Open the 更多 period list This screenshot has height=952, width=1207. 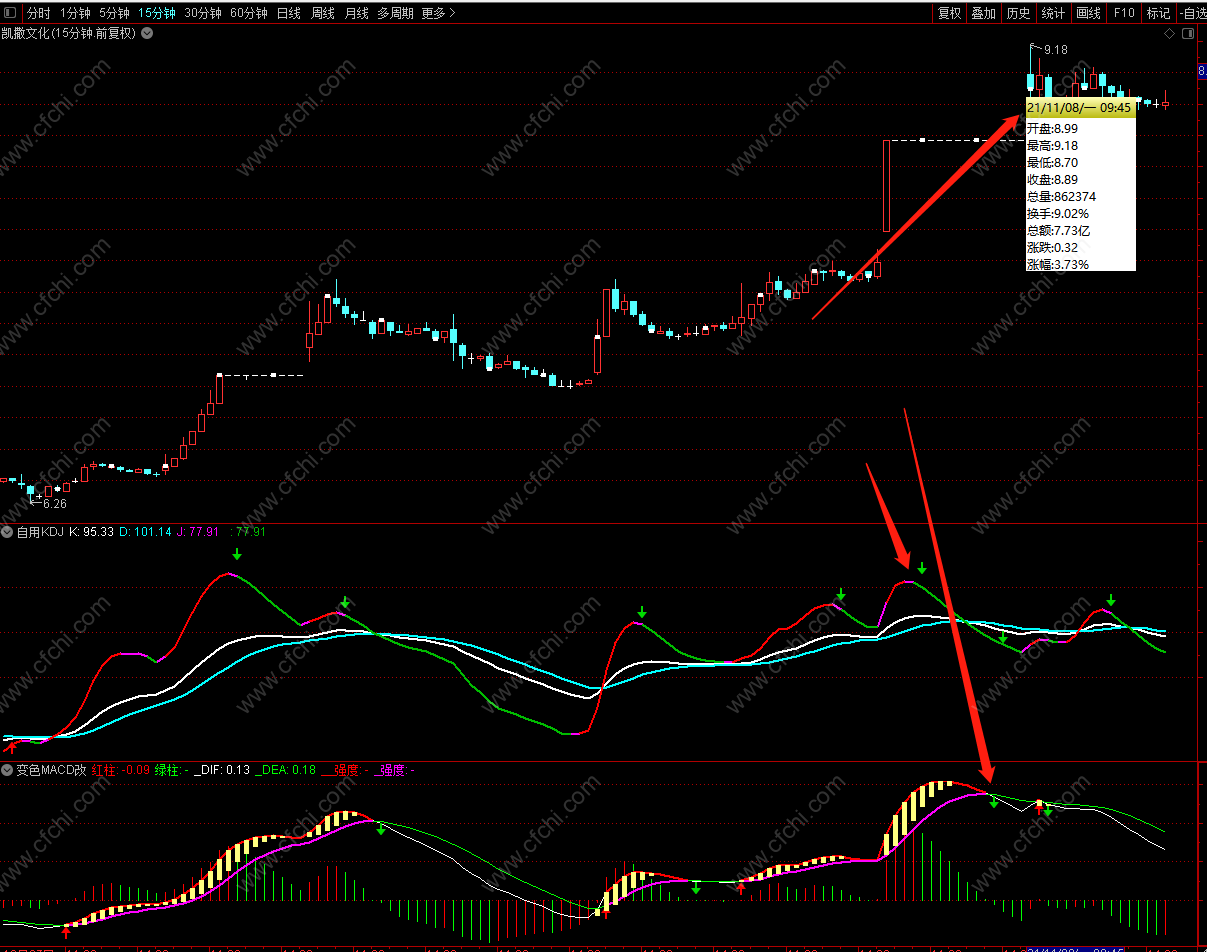[438, 13]
